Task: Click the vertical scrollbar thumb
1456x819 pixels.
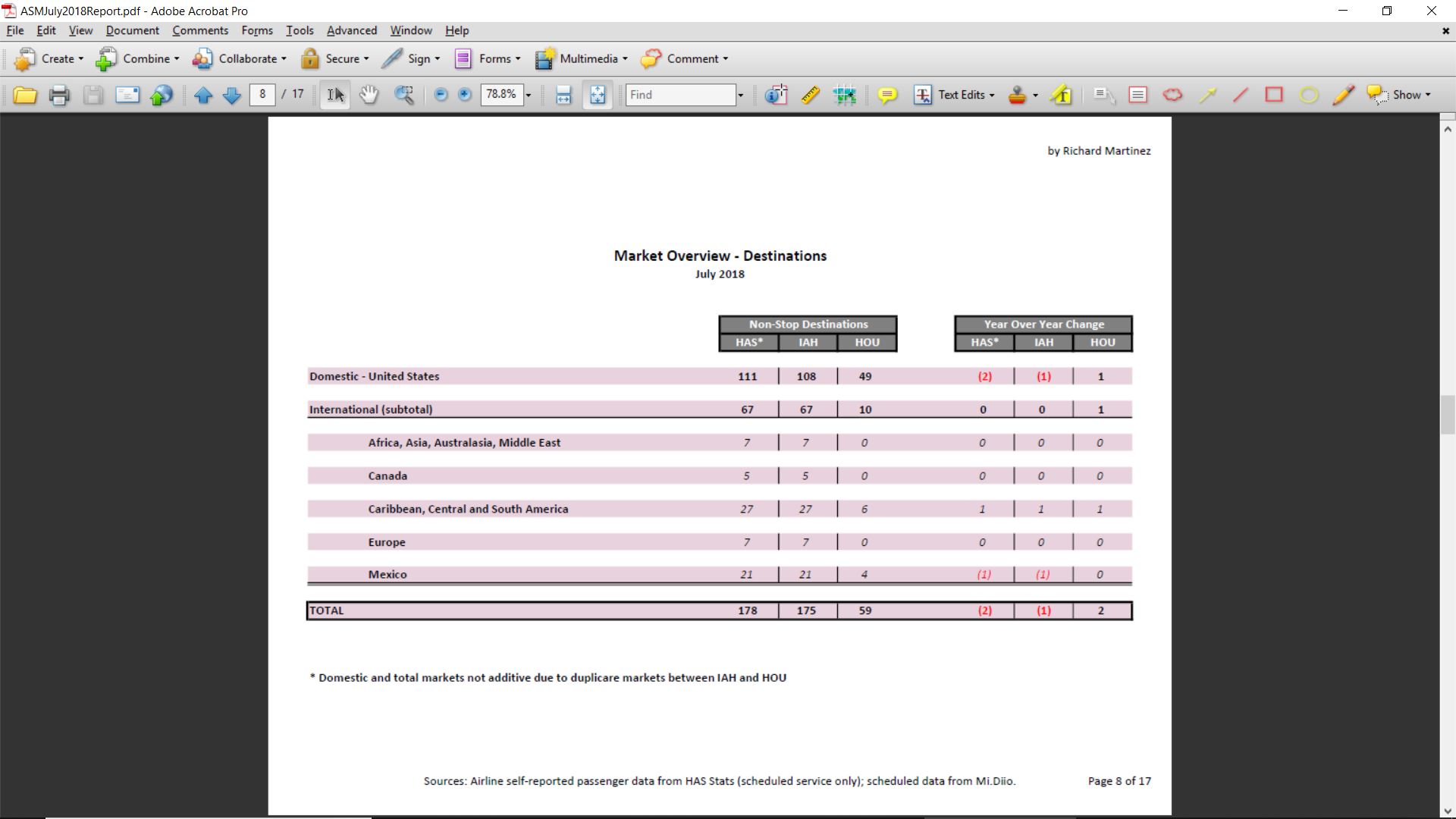Action: (x=1448, y=414)
